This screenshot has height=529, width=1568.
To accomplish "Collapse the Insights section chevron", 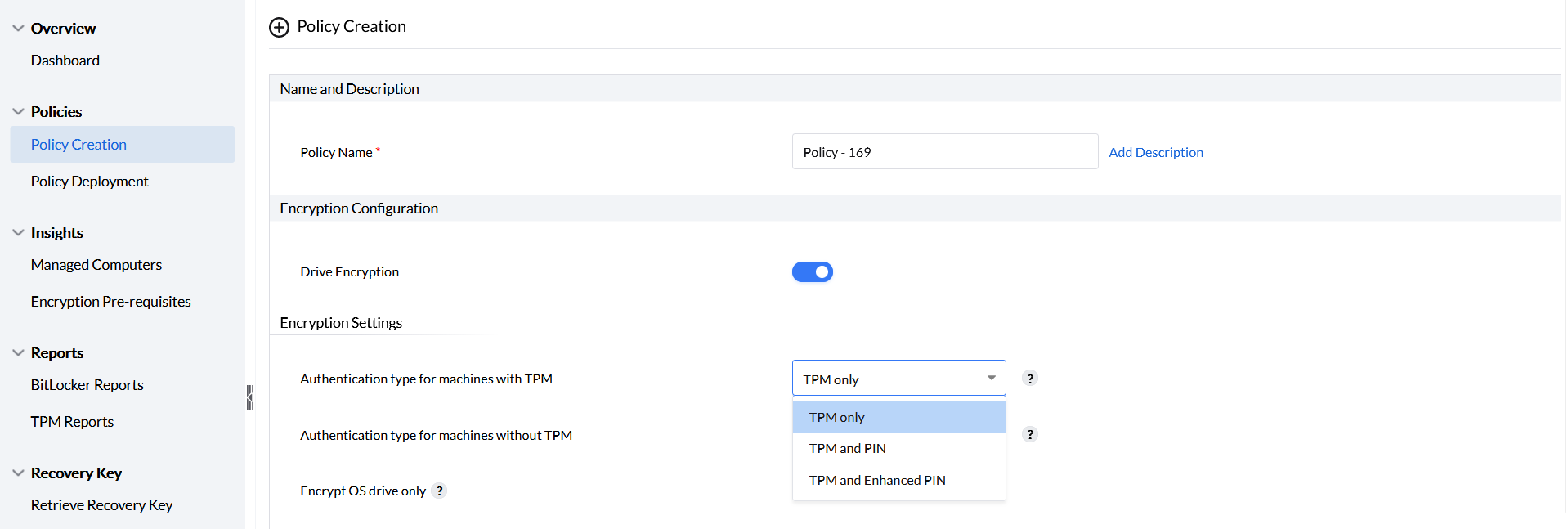I will [x=18, y=233].
